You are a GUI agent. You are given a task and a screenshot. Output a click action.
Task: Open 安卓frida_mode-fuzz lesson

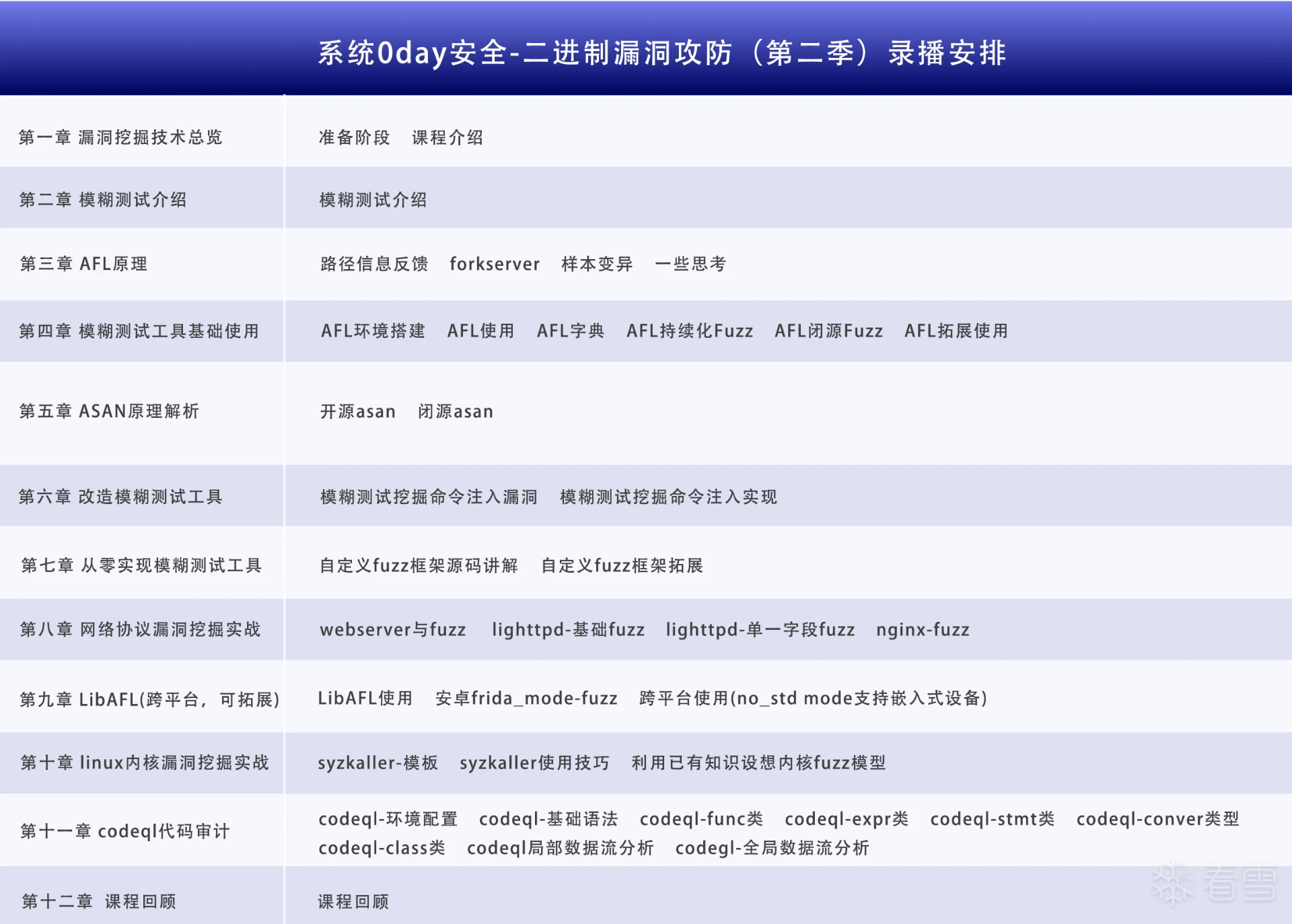click(x=526, y=698)
